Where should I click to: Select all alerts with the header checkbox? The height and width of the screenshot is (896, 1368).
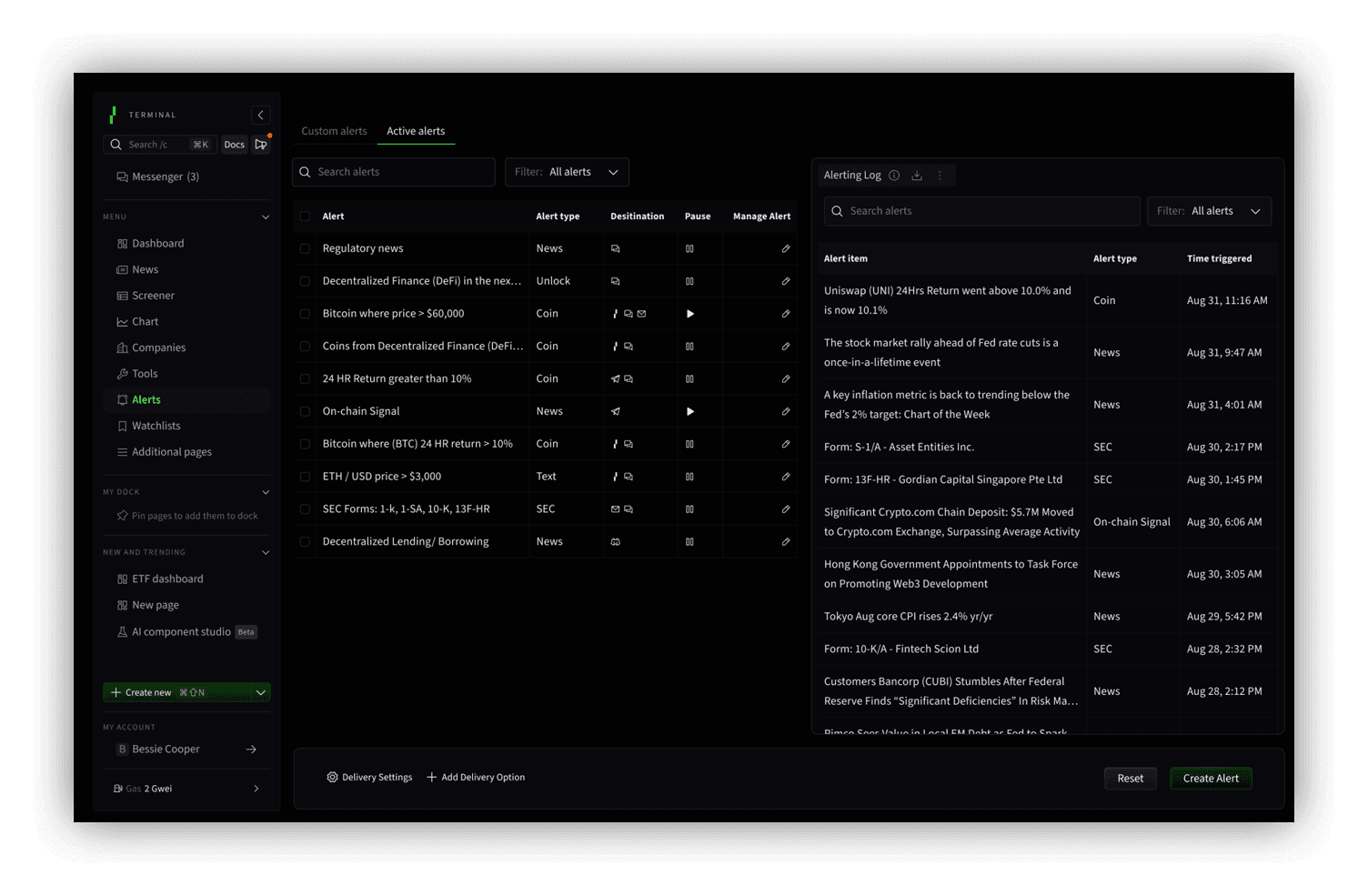(x=305, y=216)
